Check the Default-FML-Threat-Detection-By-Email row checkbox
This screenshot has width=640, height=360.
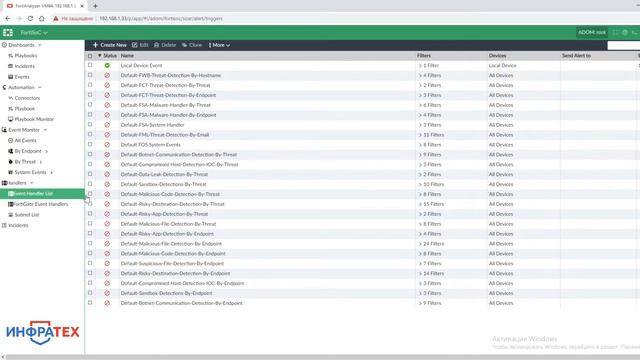pyautogui.click(x=90, y=135)
